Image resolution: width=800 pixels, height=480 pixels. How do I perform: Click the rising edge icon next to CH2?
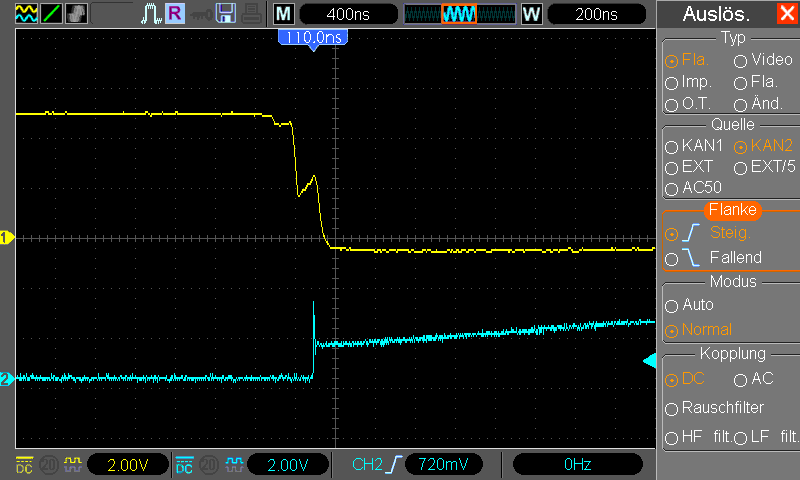click(394, 464)
